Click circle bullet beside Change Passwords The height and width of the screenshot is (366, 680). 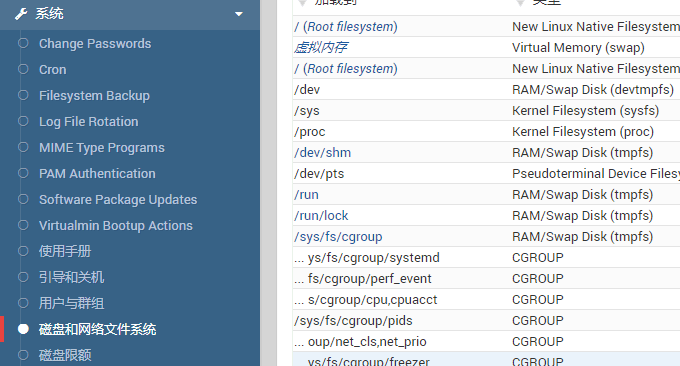tap(23, 43)
